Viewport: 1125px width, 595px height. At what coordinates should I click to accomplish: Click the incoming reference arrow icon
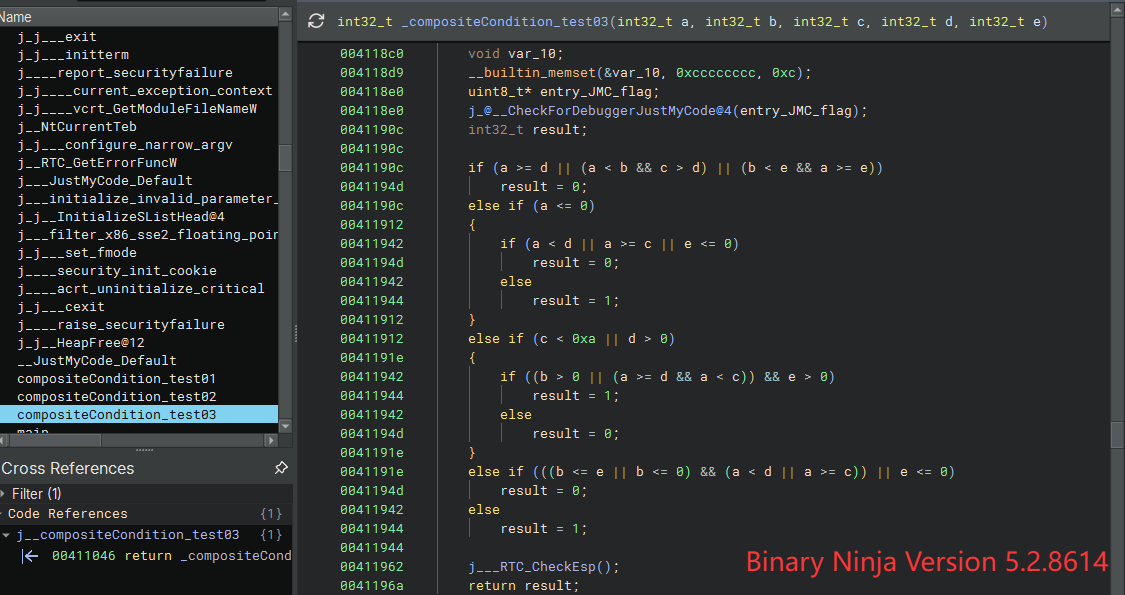point(31,556)
